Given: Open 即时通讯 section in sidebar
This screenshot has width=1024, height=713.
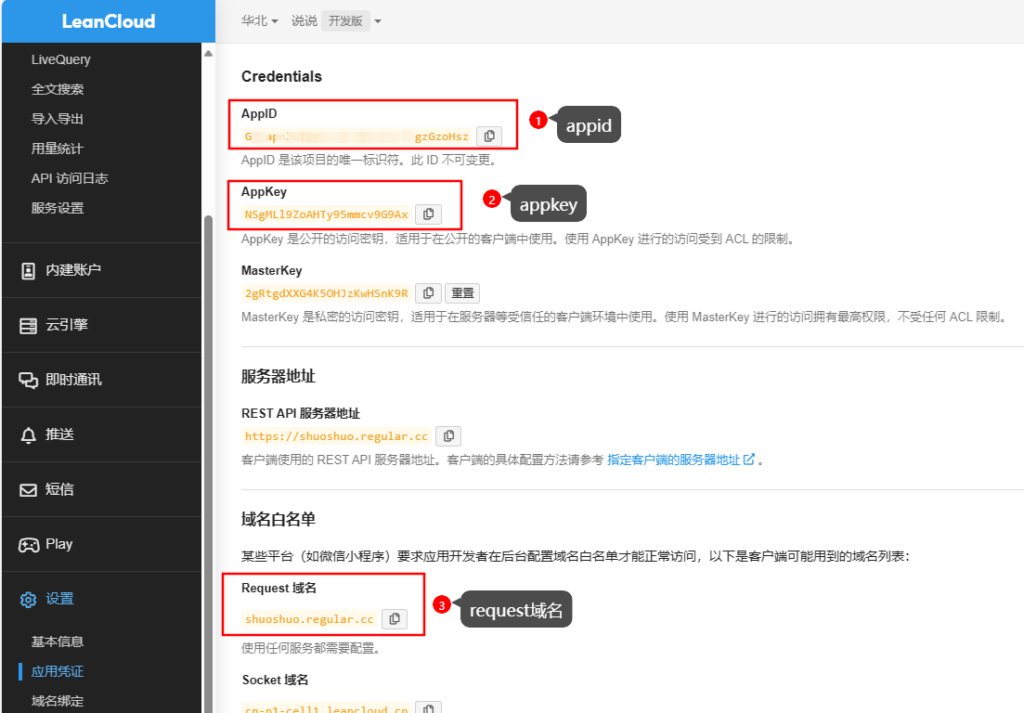Looking at the screenshot, I should 72,380.
